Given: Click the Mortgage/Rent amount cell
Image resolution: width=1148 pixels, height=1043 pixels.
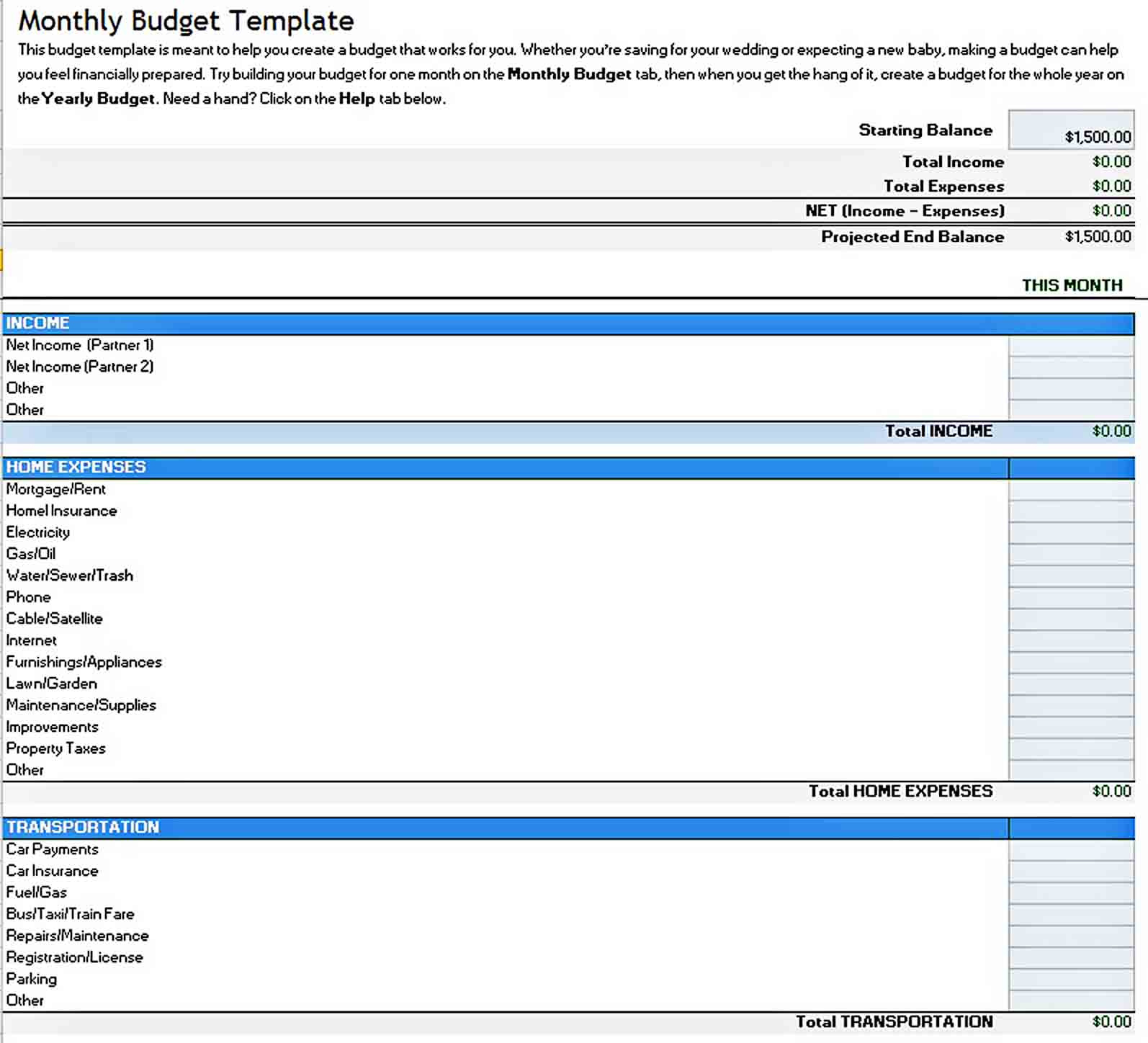Looking at the screenshot, I should [1071, 490].
